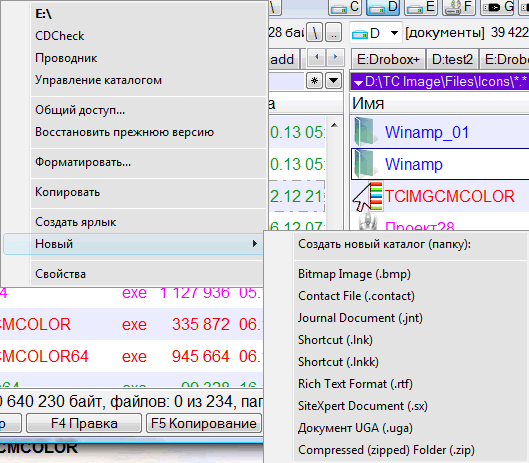Viewport: 529px width, 463px height.
Task: Select Проект28 file icon
Action: point(368,221)
